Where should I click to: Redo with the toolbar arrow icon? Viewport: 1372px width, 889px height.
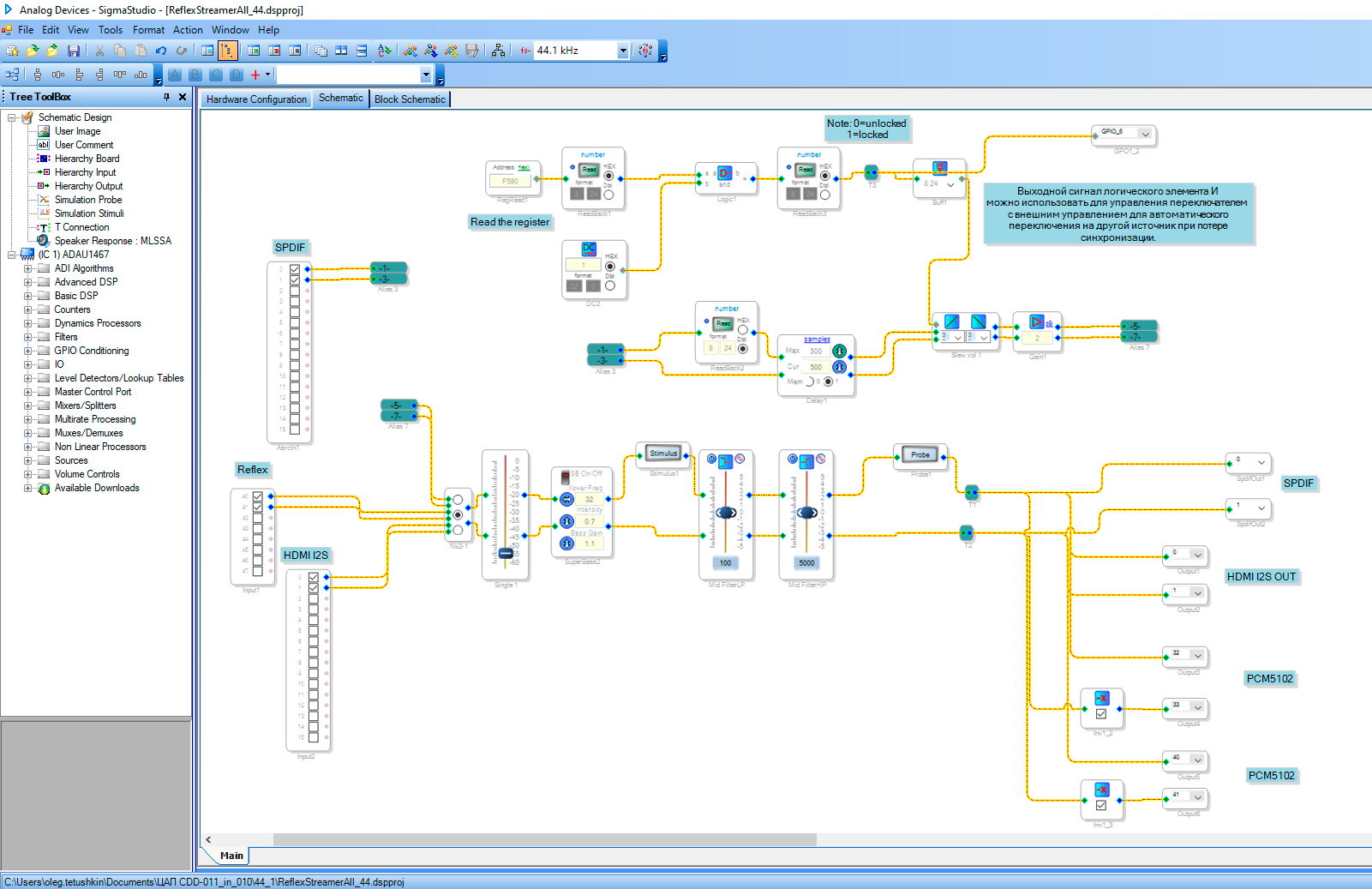pos(181,51)
